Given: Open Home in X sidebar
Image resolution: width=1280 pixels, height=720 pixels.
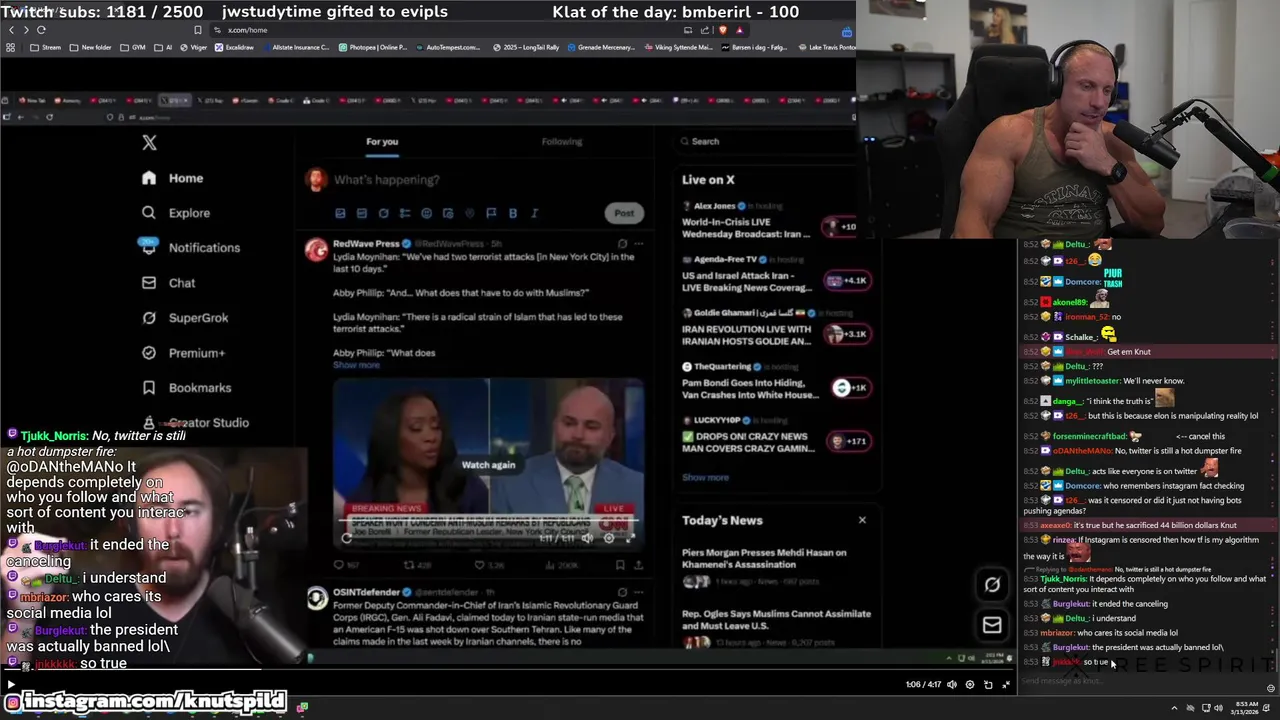Looking at the screenshot, I should 173,178.
